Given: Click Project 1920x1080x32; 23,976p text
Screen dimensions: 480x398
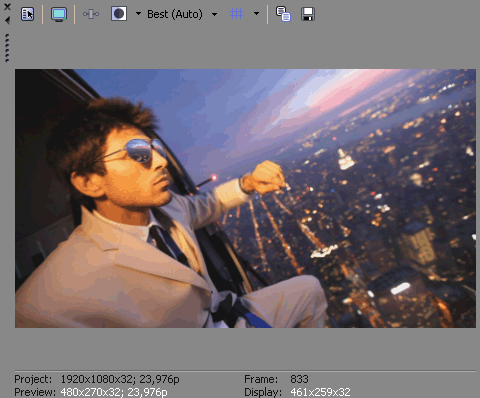Looking at the screenshot, I should pos(97,379).
